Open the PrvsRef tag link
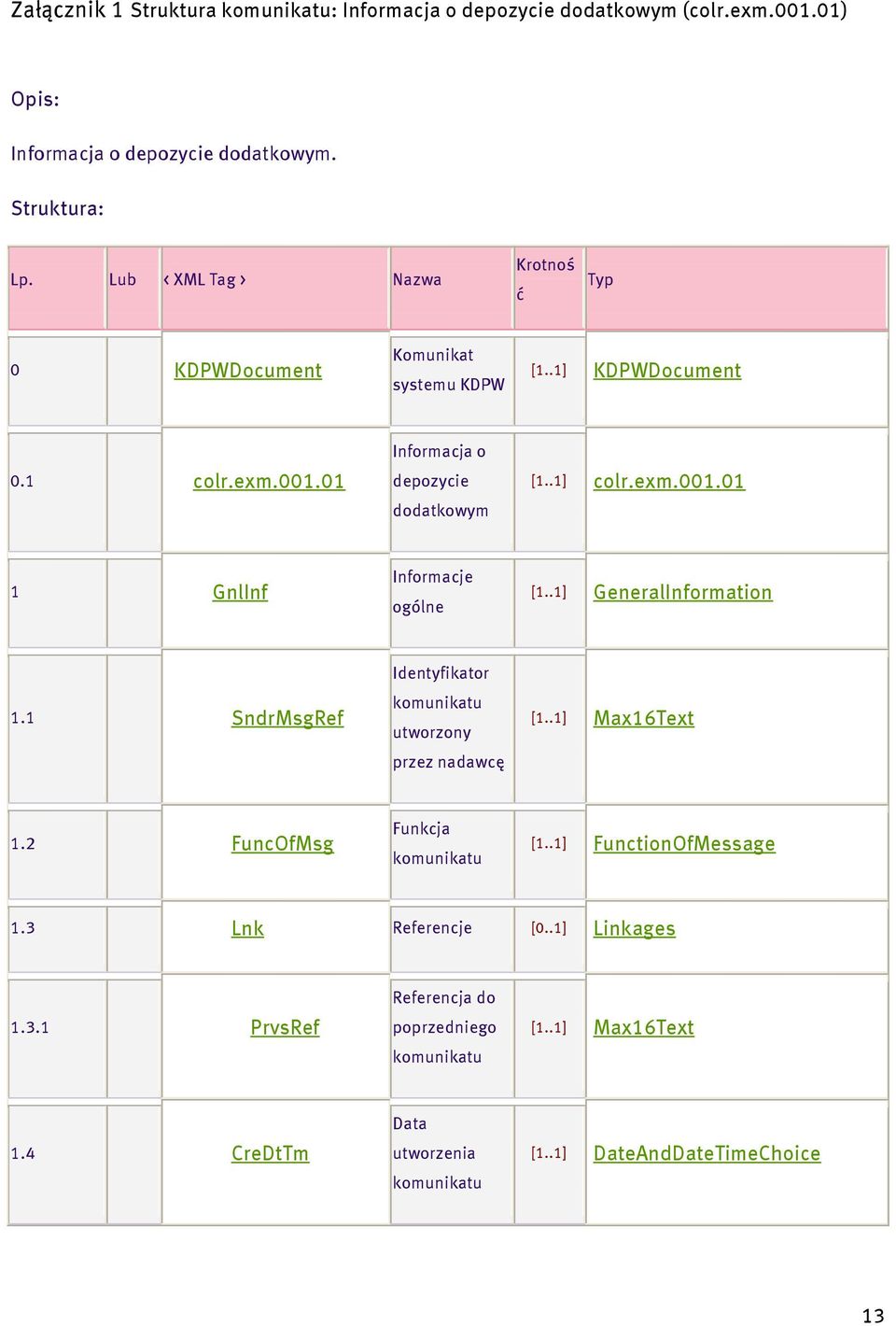This screenshot has height=1326, width=896. point(285,1027)
